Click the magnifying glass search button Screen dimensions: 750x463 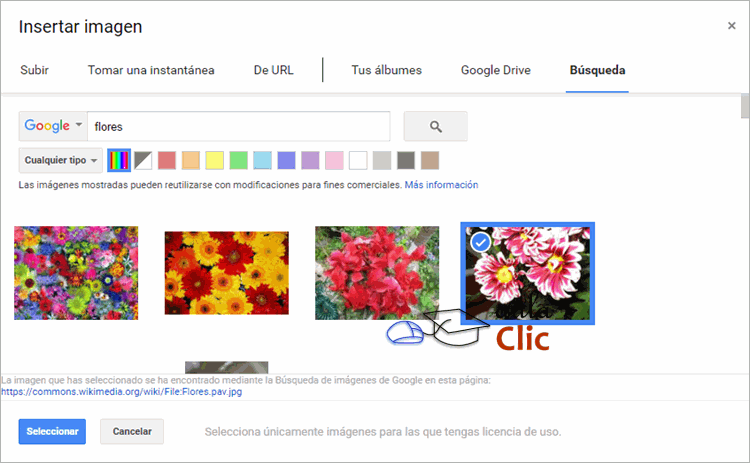point(435,127)
